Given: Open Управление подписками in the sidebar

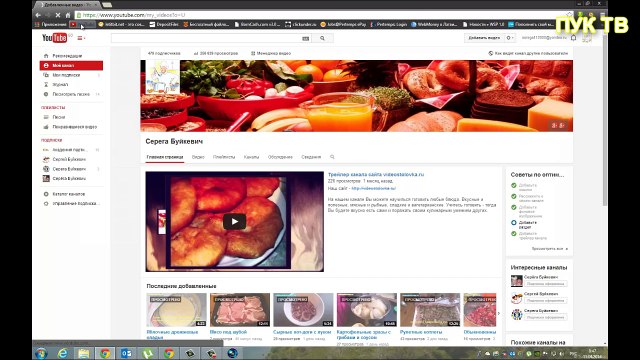Looking at the screenshot, I should [x=76, y=203].
